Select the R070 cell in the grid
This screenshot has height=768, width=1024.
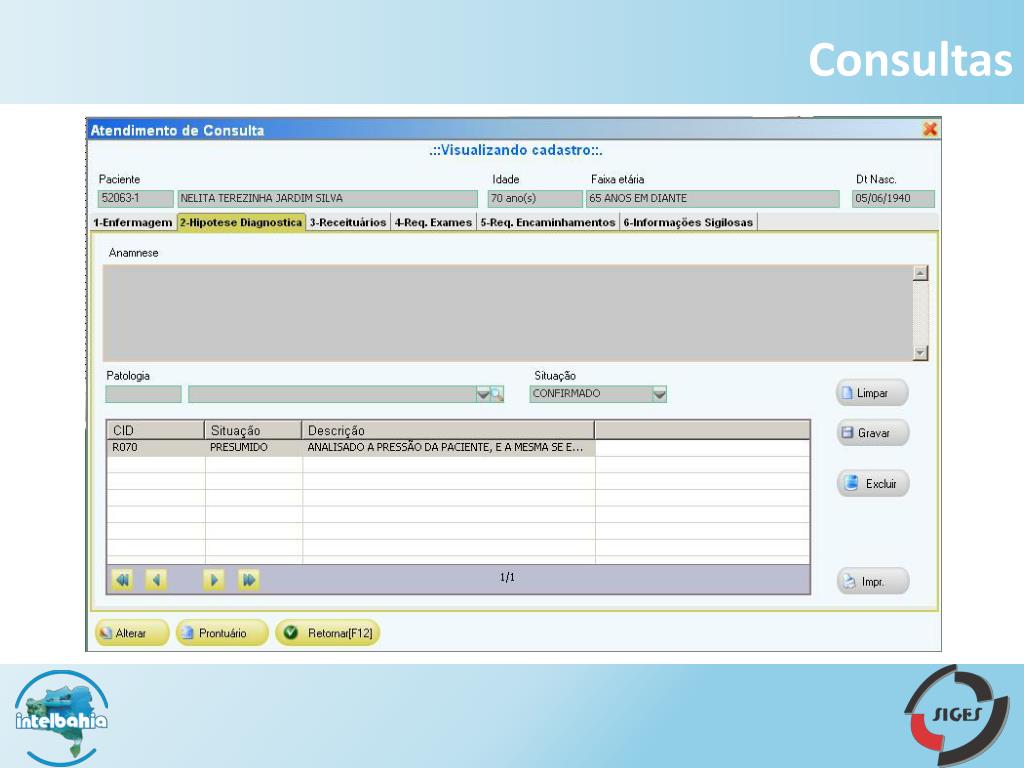[x=155, y=447]
